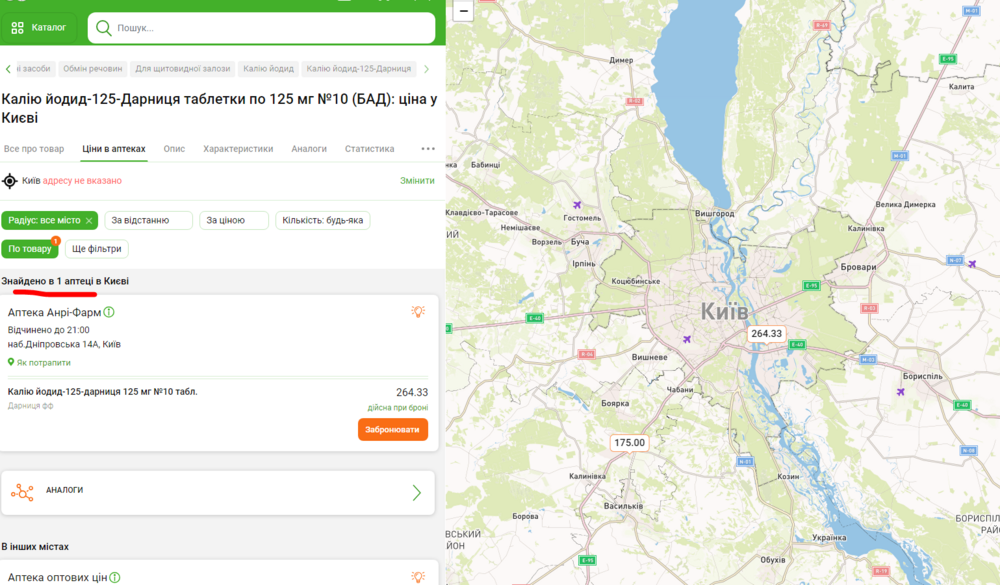The image size is (1000, 585).
Task: Focus the Пошук search field
Action: 261,28
